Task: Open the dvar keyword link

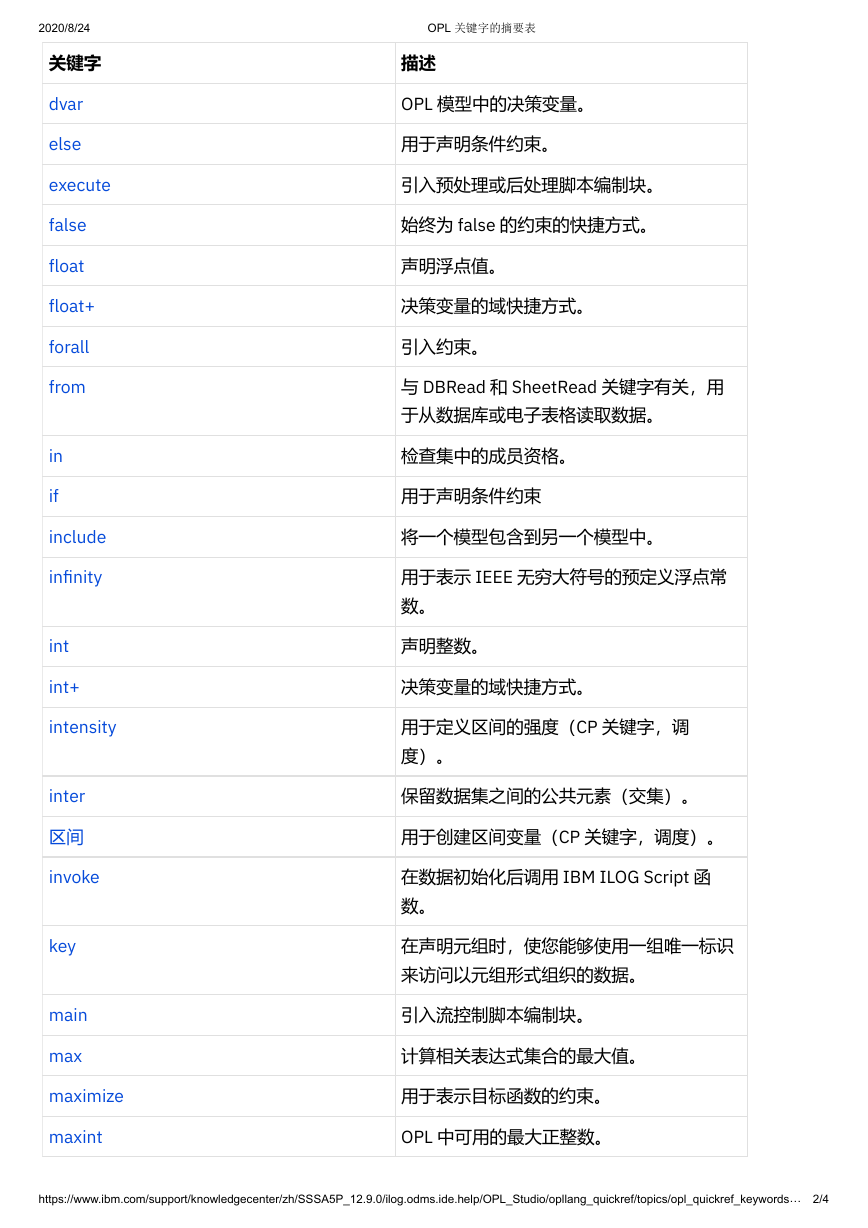Action: pos(66,104)
